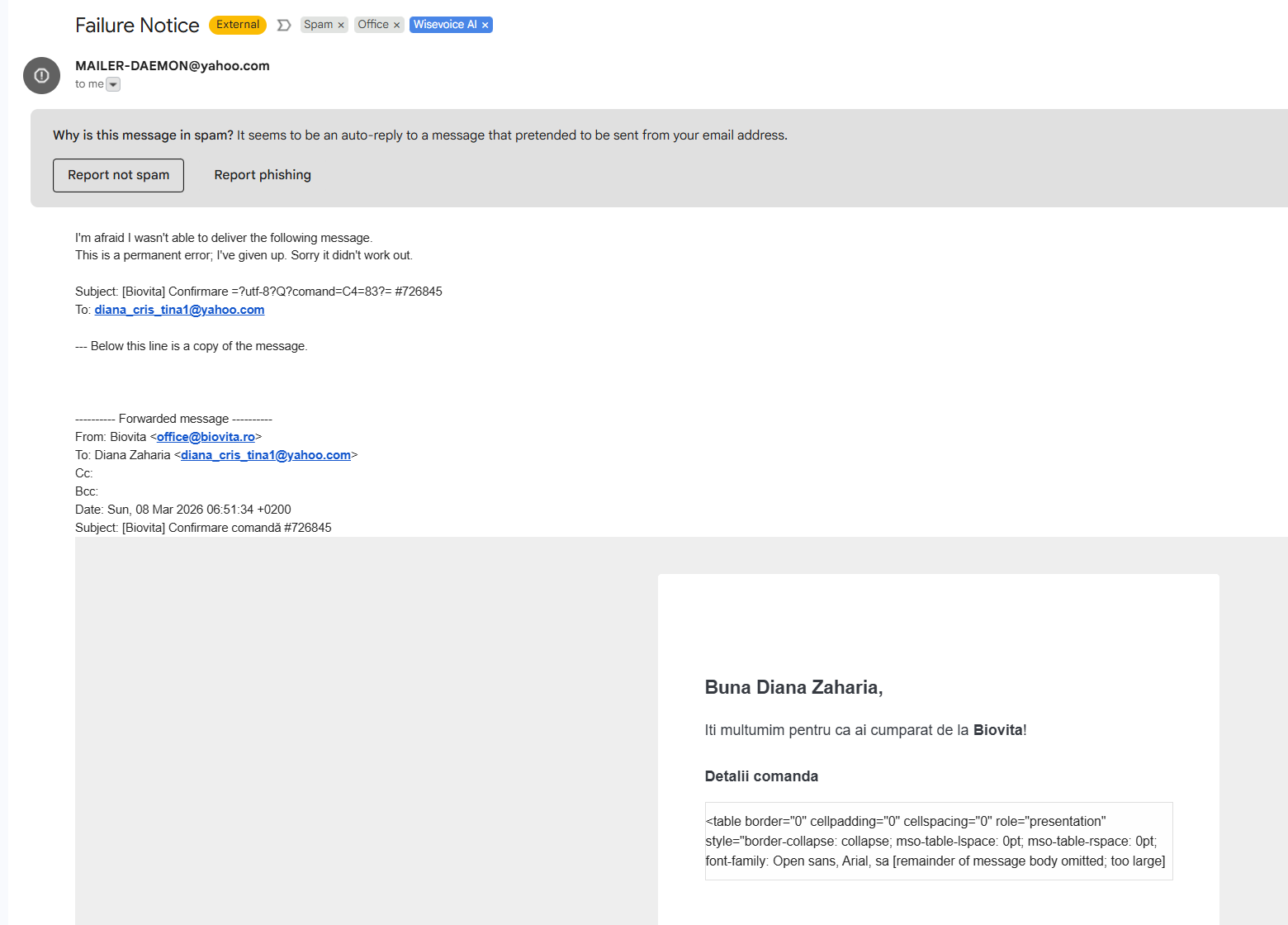Click the "I'm afraid I wasn't able to deliver" line
This screenshot has width=1288, height=925.
(224, 238)
